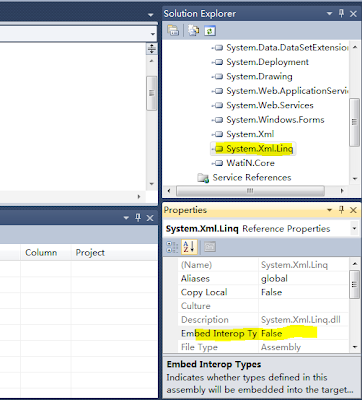
Task: Click the Embed Interop Types False value
Action: [272, 333]
